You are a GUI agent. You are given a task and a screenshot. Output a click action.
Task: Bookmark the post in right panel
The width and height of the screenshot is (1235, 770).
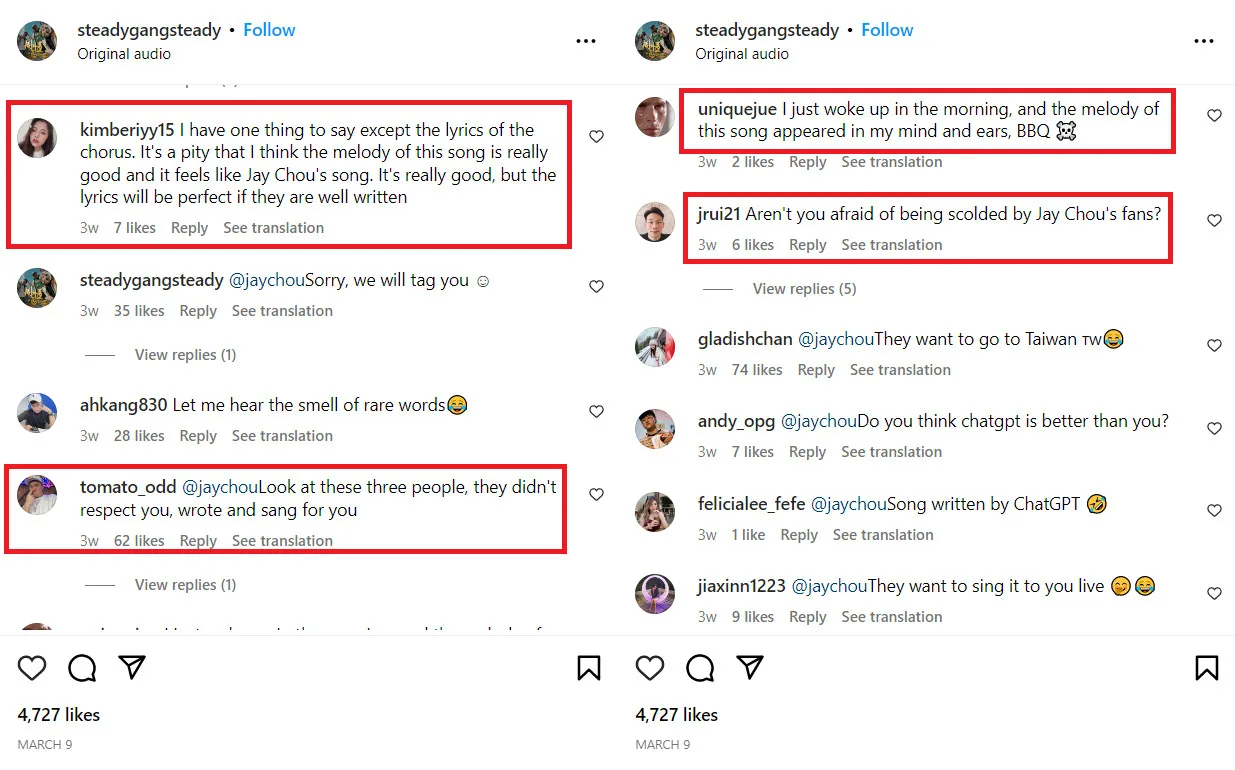point(1207,668)
